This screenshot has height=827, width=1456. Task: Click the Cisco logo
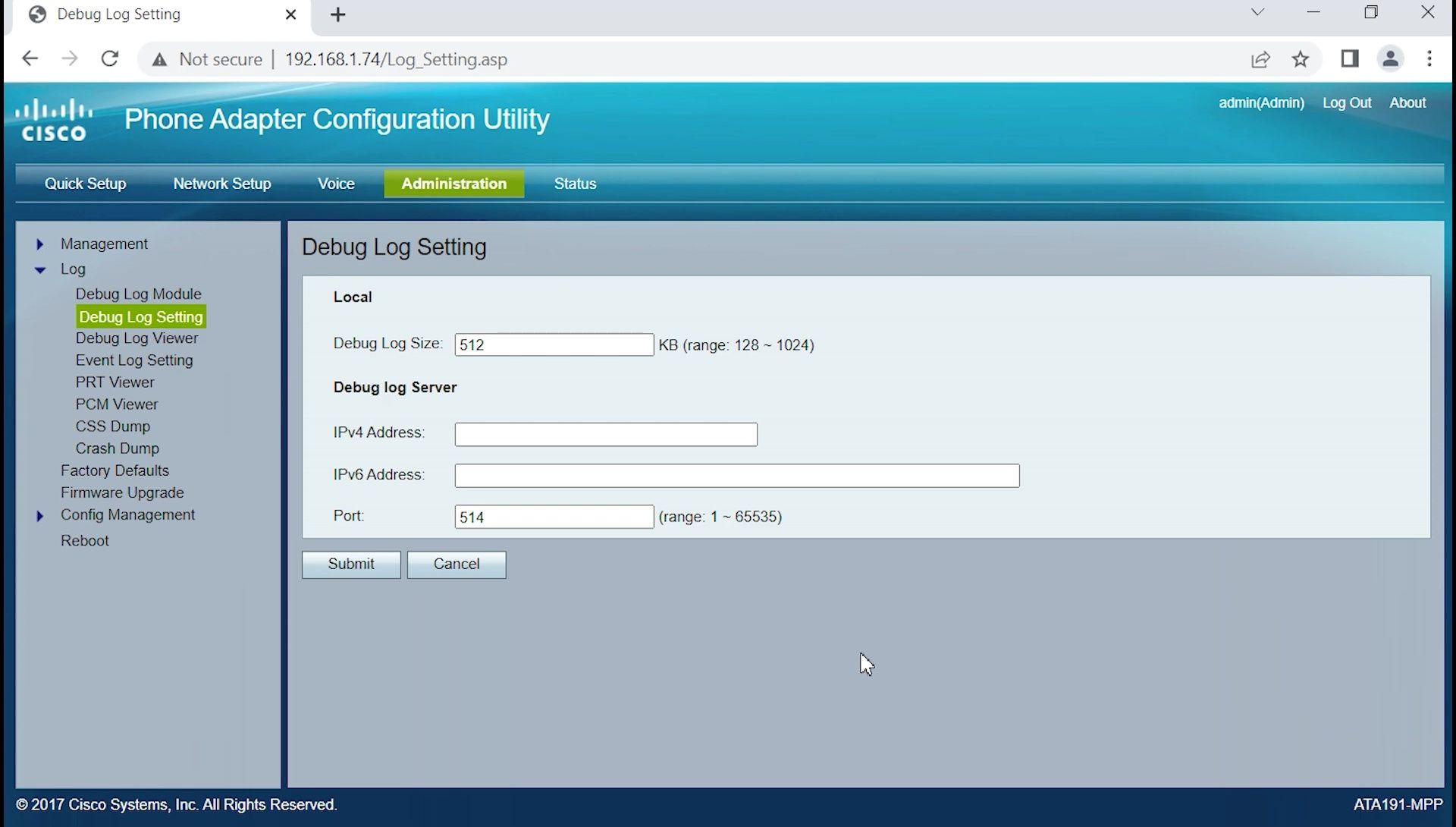pos(54,120)
